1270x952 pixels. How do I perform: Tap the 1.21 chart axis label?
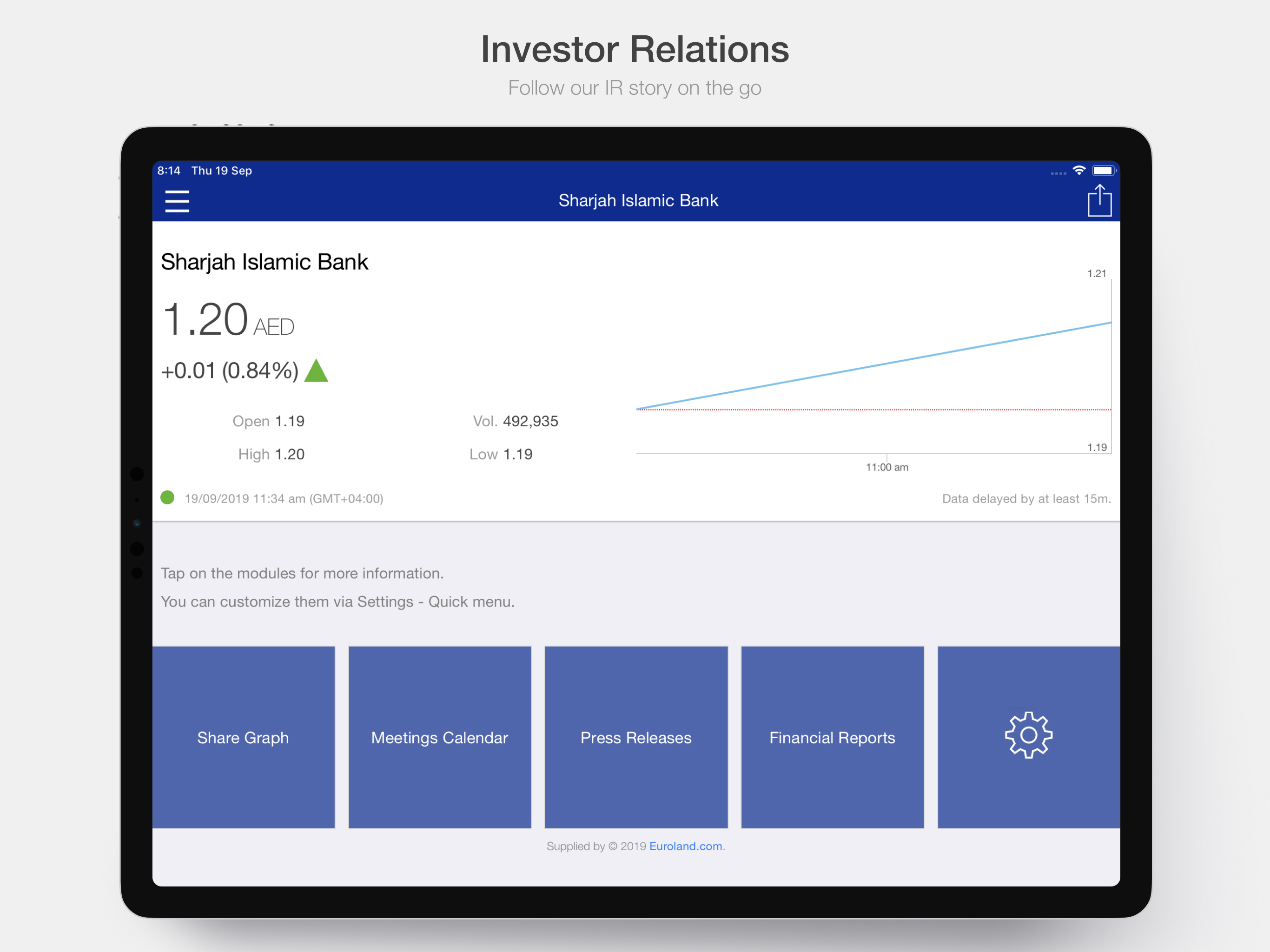[x=1097, y=273]
